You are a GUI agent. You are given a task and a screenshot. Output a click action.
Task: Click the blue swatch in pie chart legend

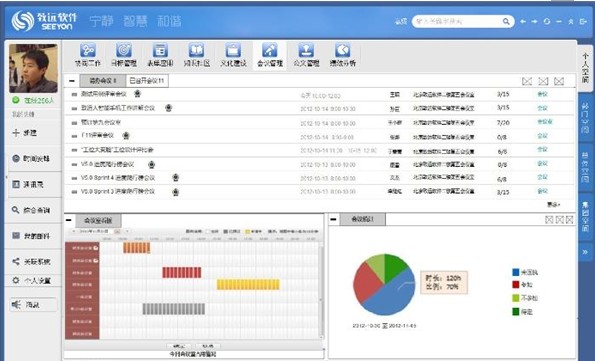point(516,272)
